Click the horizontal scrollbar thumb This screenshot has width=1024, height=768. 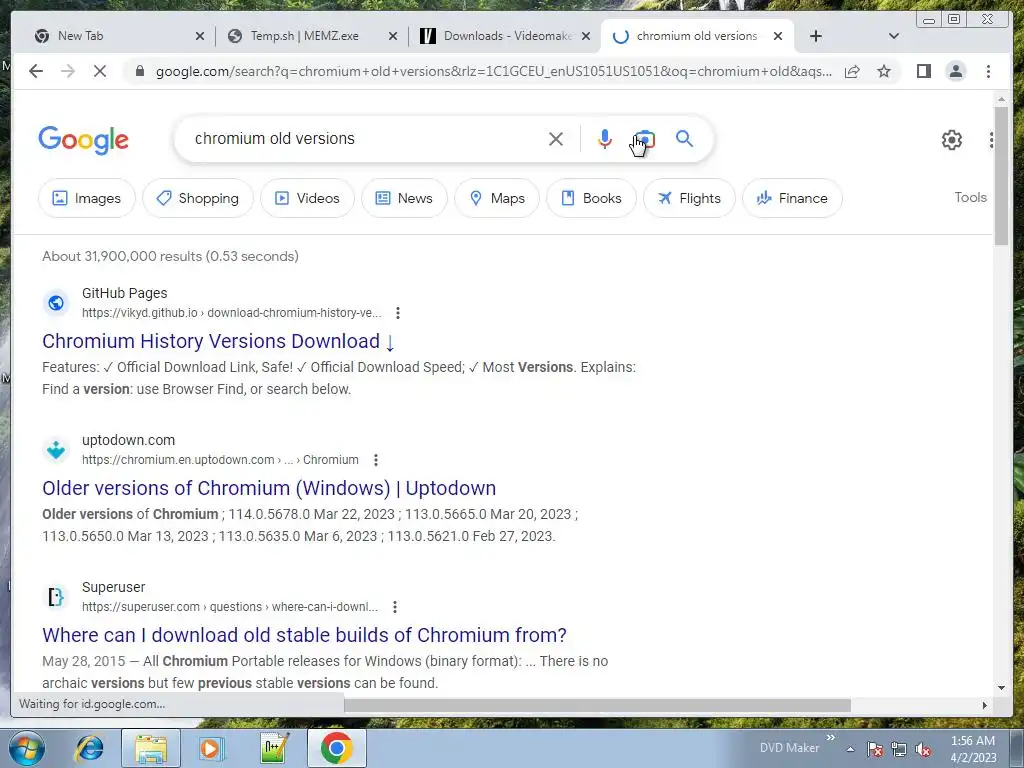click(597, 705)
